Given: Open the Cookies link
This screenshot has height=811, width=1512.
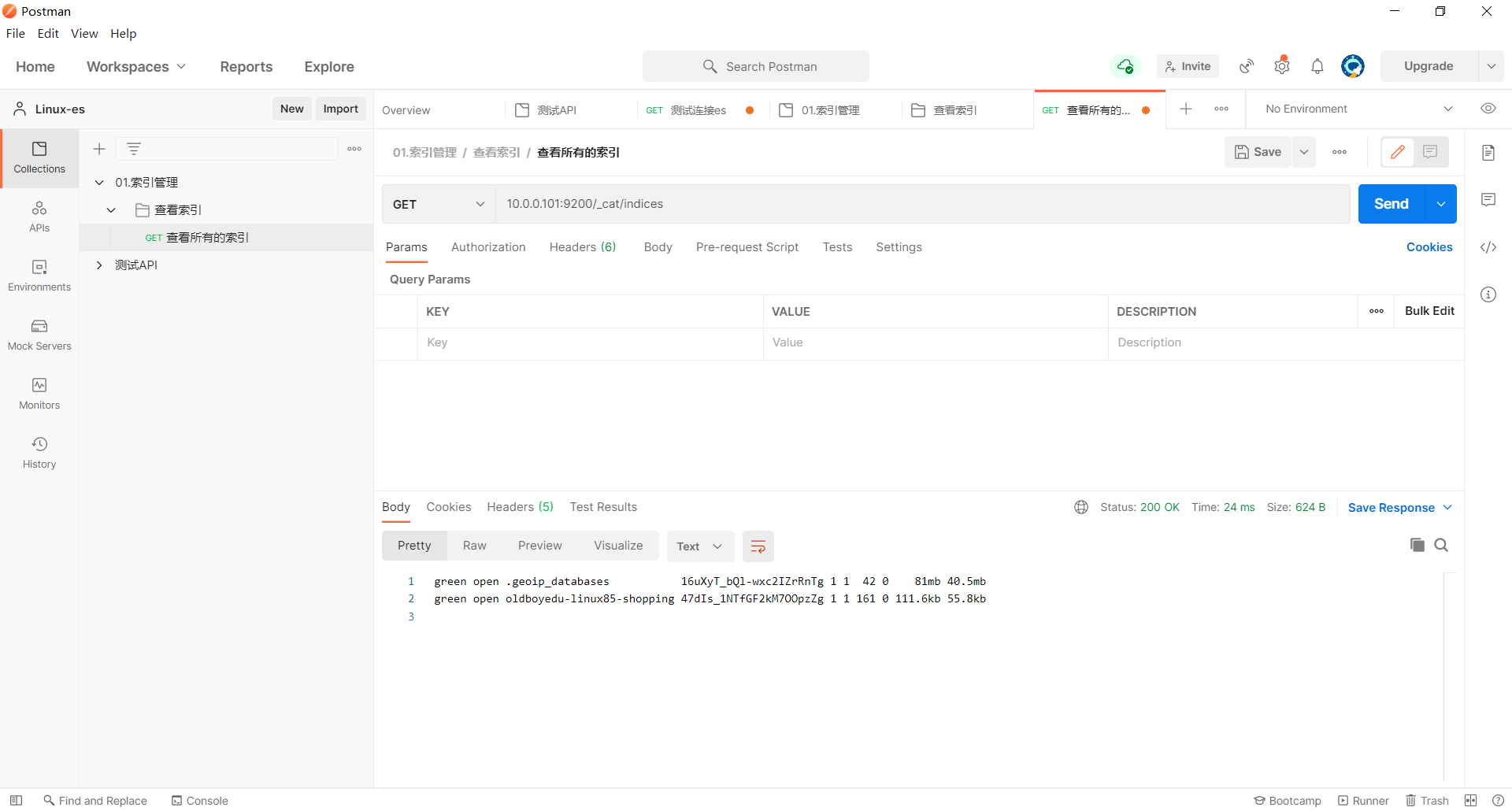Looking at the screenshot, I should click(x=1429, y=247).
